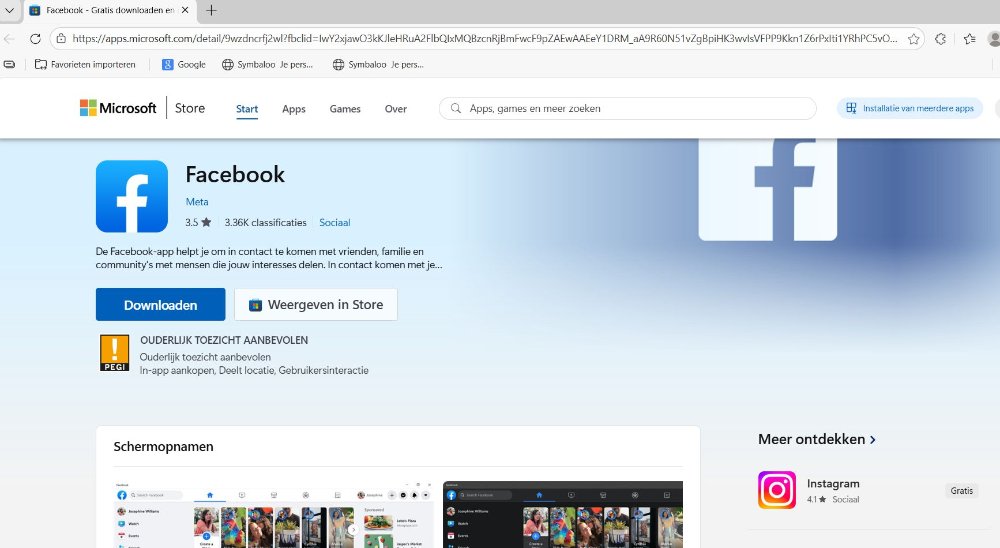Click the PEGI parental guidance badge
Screen dimensions: 1000x548
tap(115, 354)
